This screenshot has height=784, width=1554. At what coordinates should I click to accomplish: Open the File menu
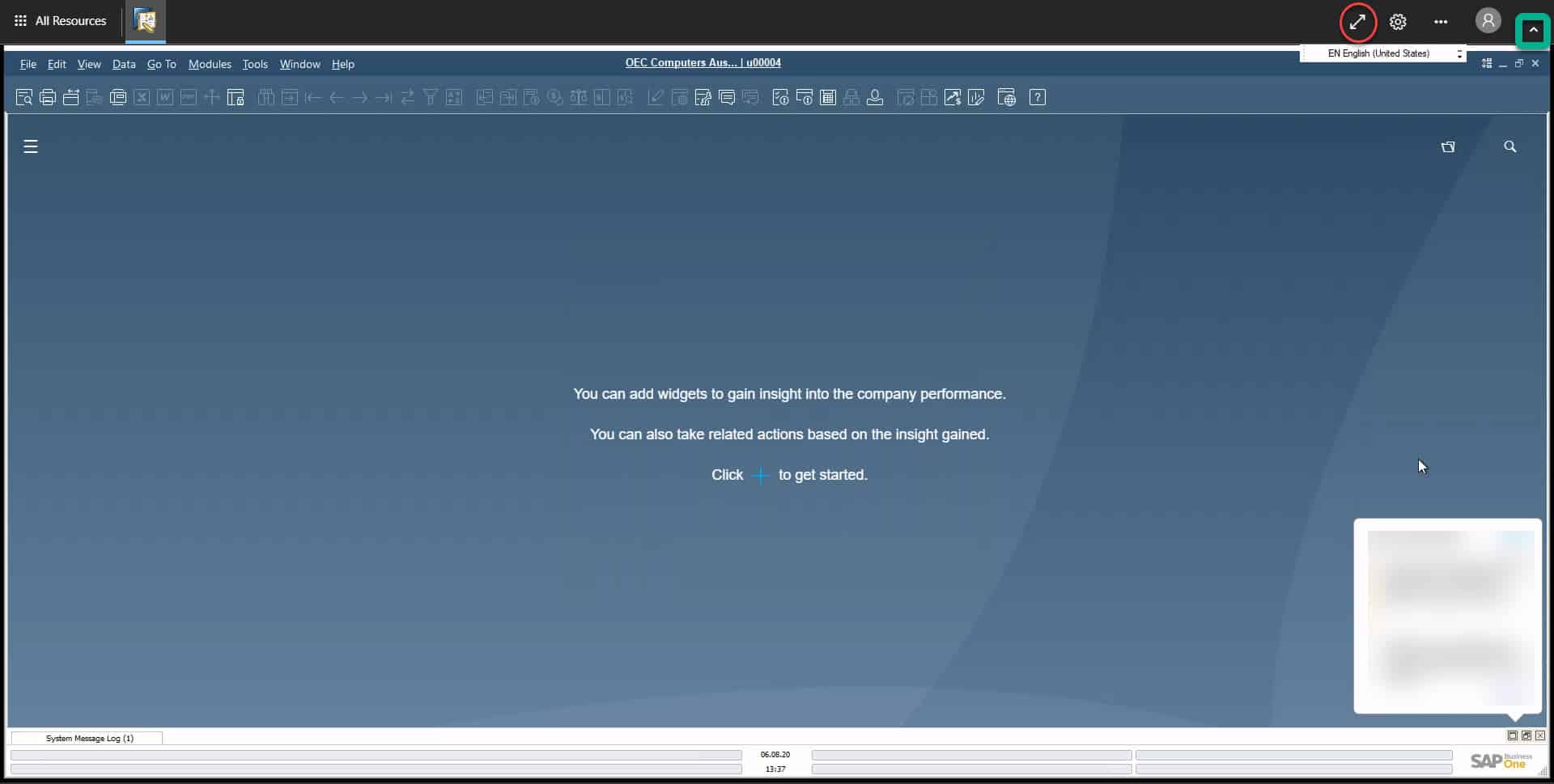28,64
